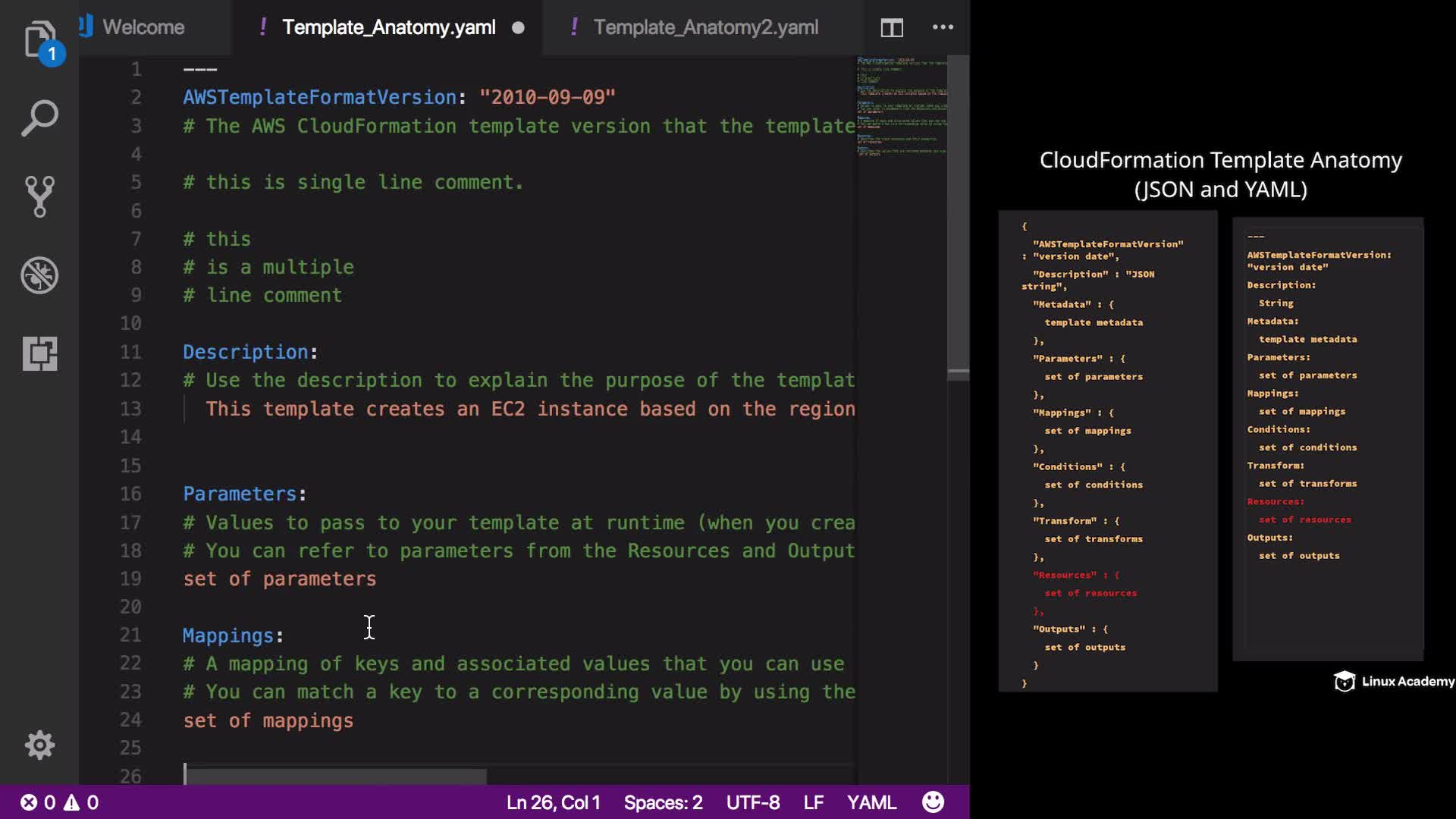
Task: Open the Search panel icon
Action: click(39, 118)
